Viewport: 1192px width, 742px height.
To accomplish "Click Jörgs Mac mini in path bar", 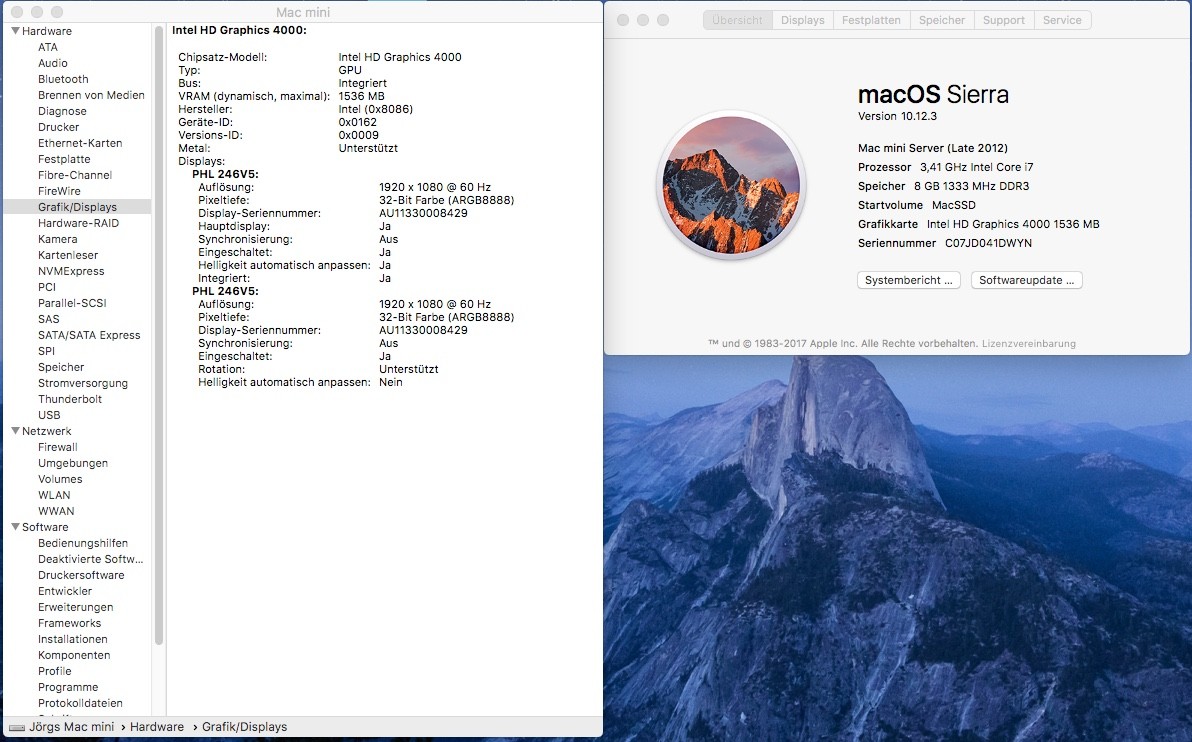I will [x=71, y=727].
